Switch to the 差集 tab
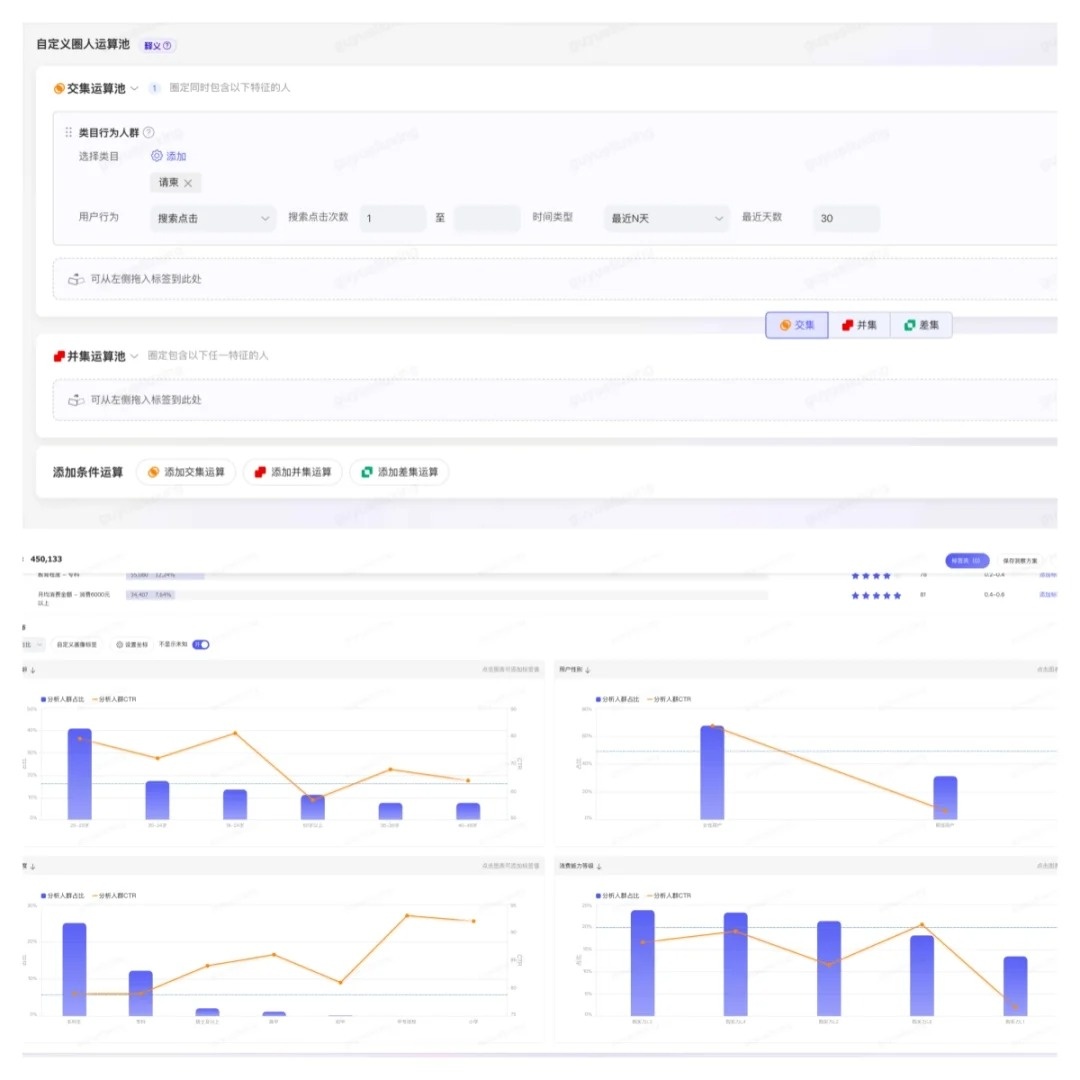 [921, 325]
